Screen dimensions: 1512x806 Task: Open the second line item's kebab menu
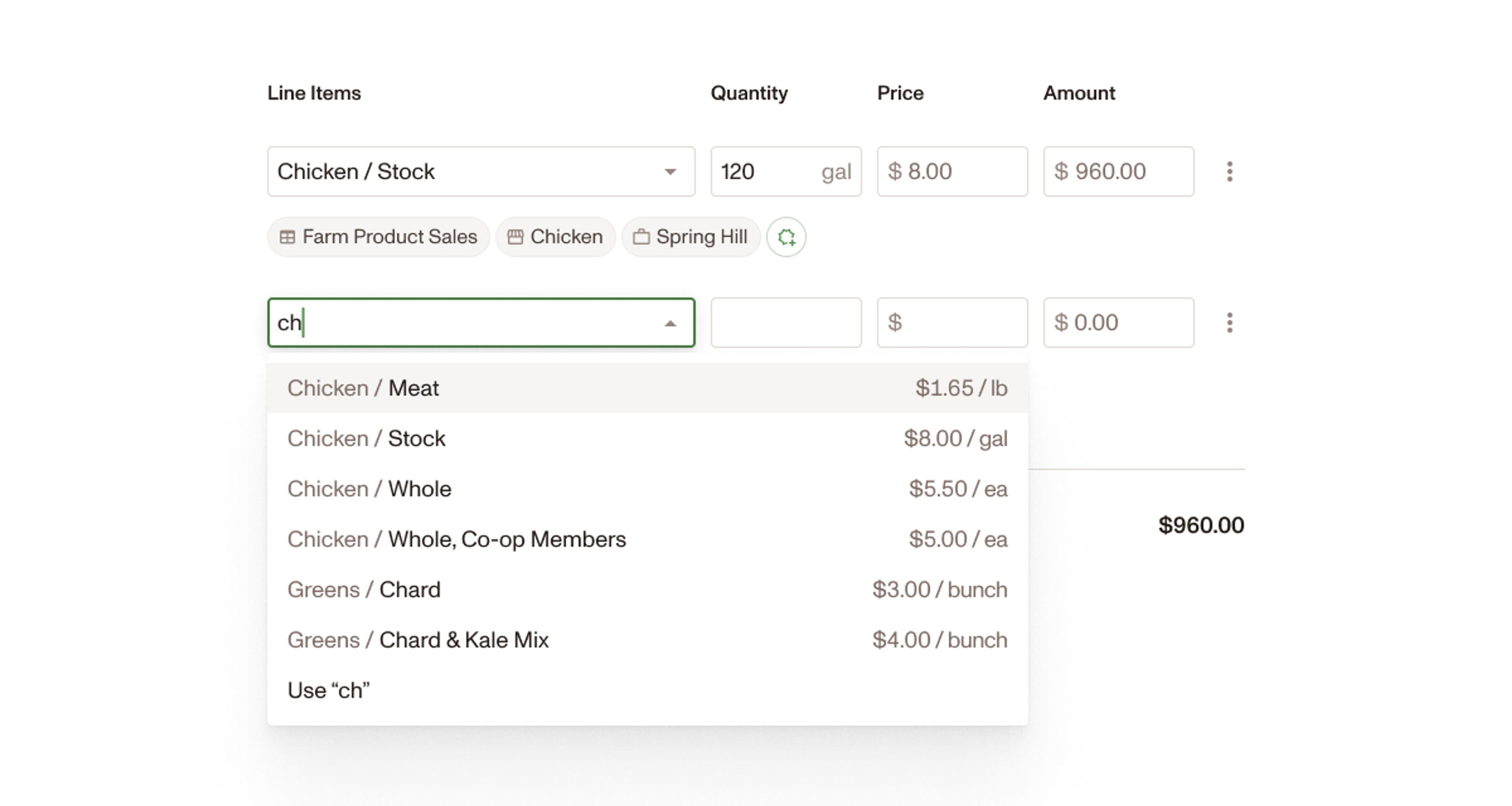pyautogui.click(x=1229, y=323)
